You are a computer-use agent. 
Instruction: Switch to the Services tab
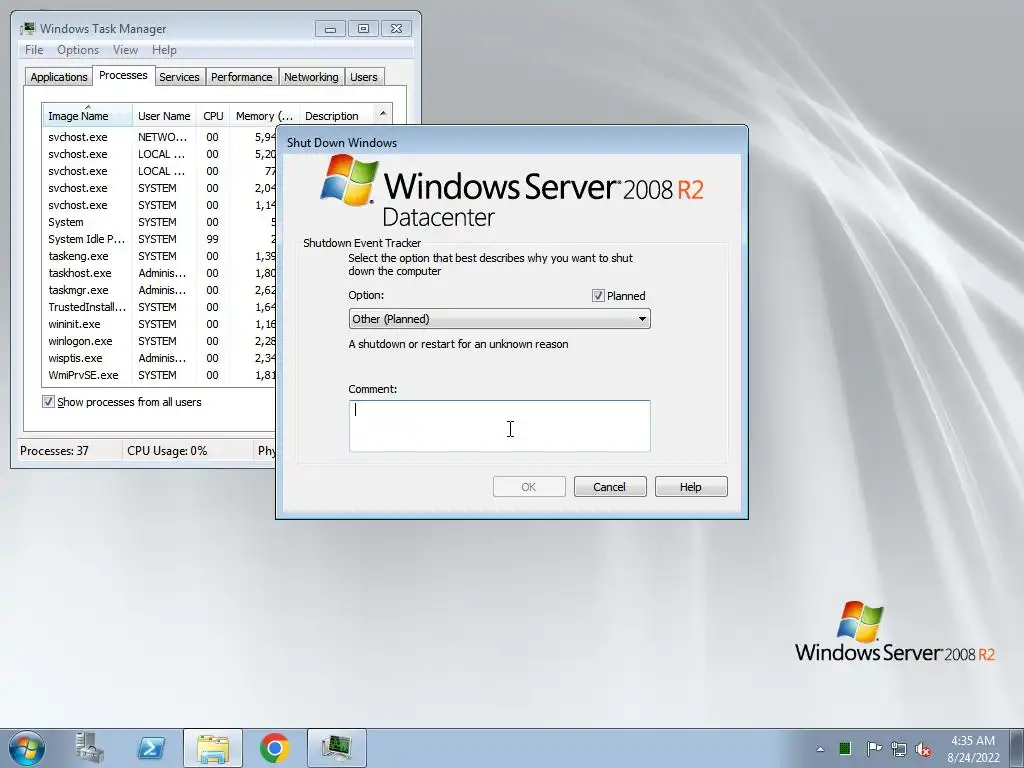(180, 77)
